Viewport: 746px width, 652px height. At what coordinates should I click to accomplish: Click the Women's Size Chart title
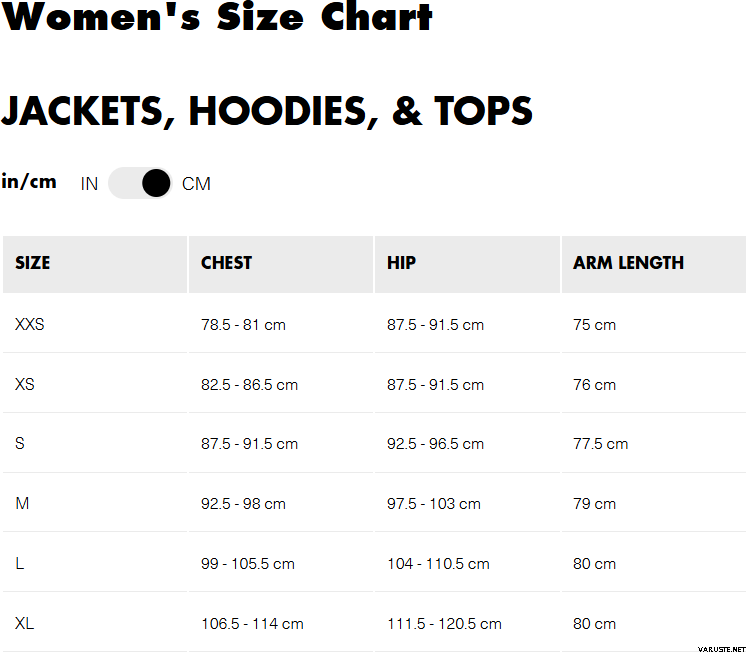[x=217, y=17]
